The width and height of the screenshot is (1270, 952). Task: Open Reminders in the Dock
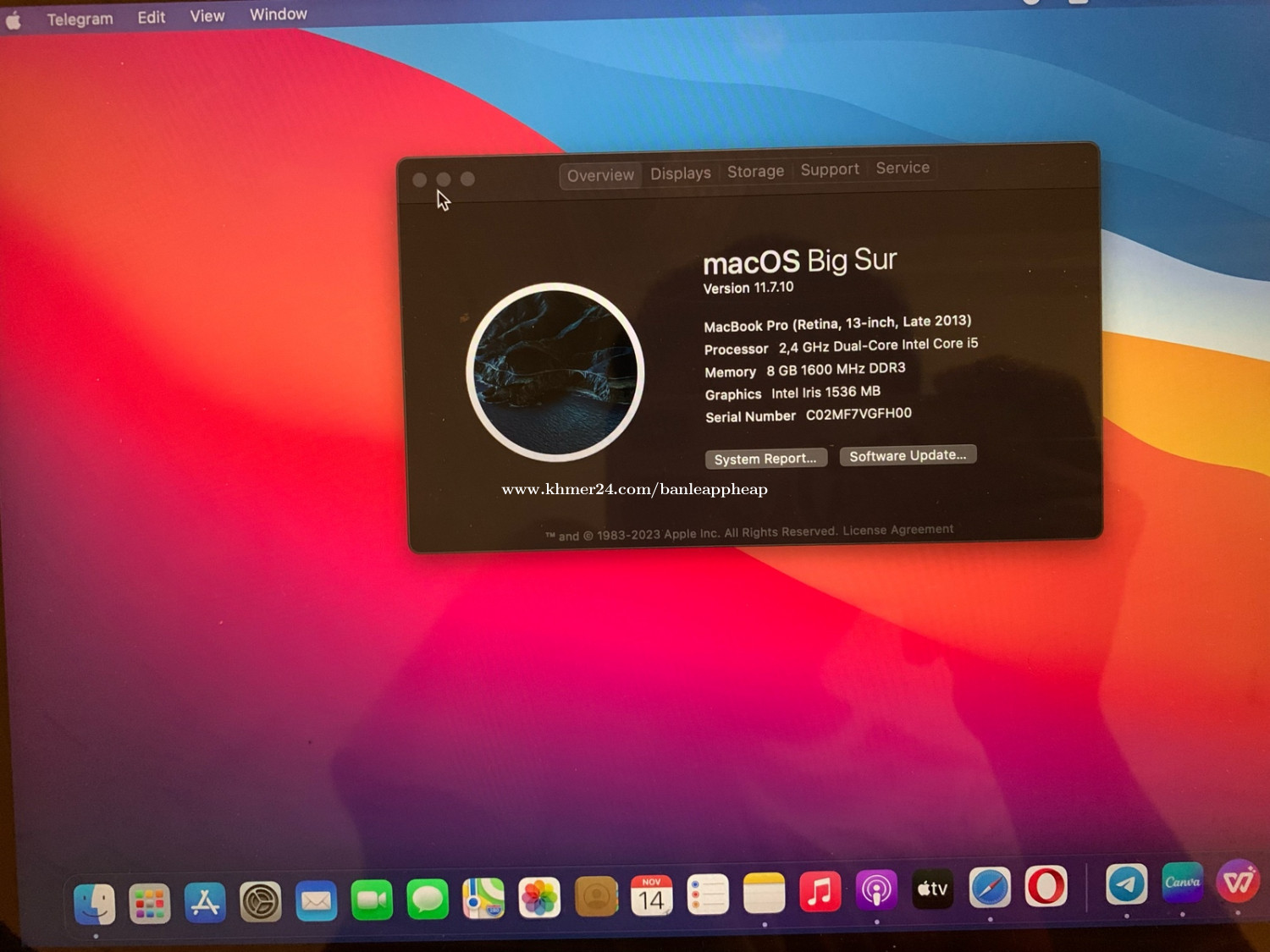[x=708, y=894]
